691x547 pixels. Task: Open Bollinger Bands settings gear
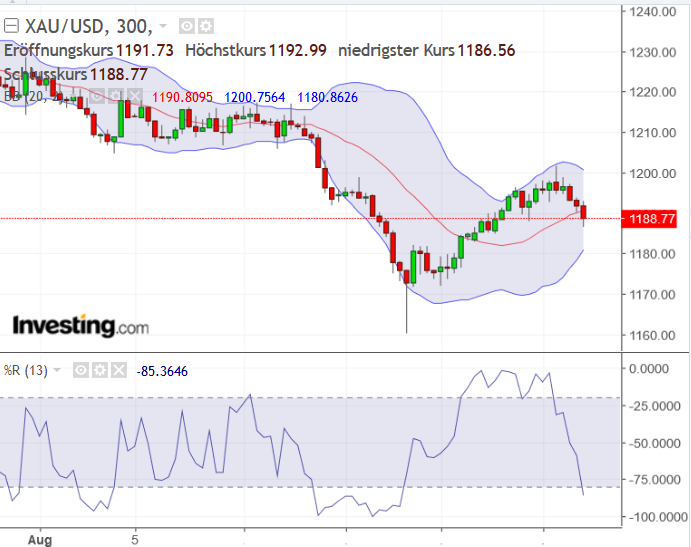[116, 96]
